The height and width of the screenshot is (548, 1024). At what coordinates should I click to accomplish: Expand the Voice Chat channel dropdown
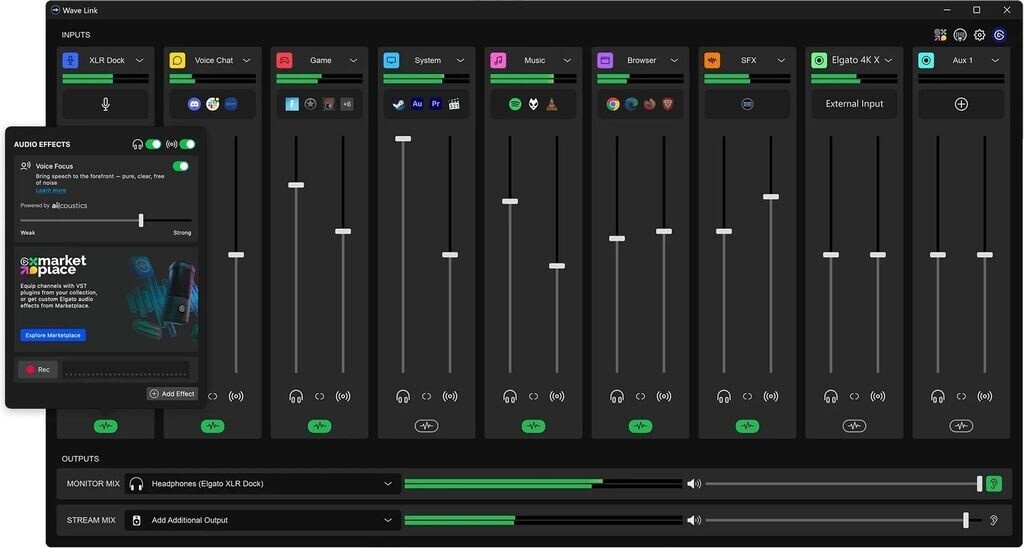point(247,61)
